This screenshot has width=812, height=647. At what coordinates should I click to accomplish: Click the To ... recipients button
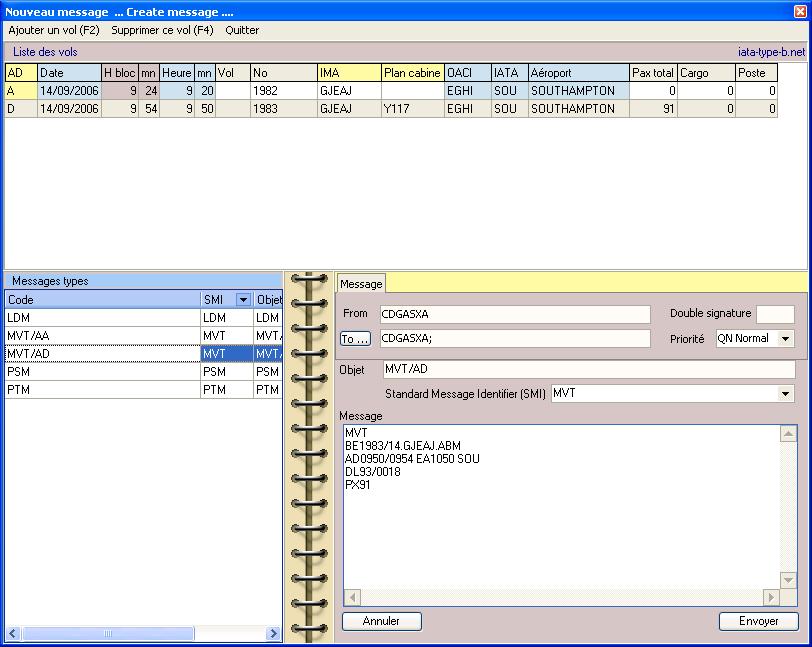coord(356,339)
